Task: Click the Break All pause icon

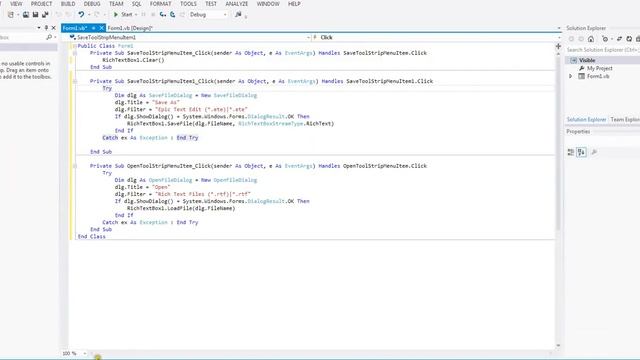Action: tap(143, 15)
